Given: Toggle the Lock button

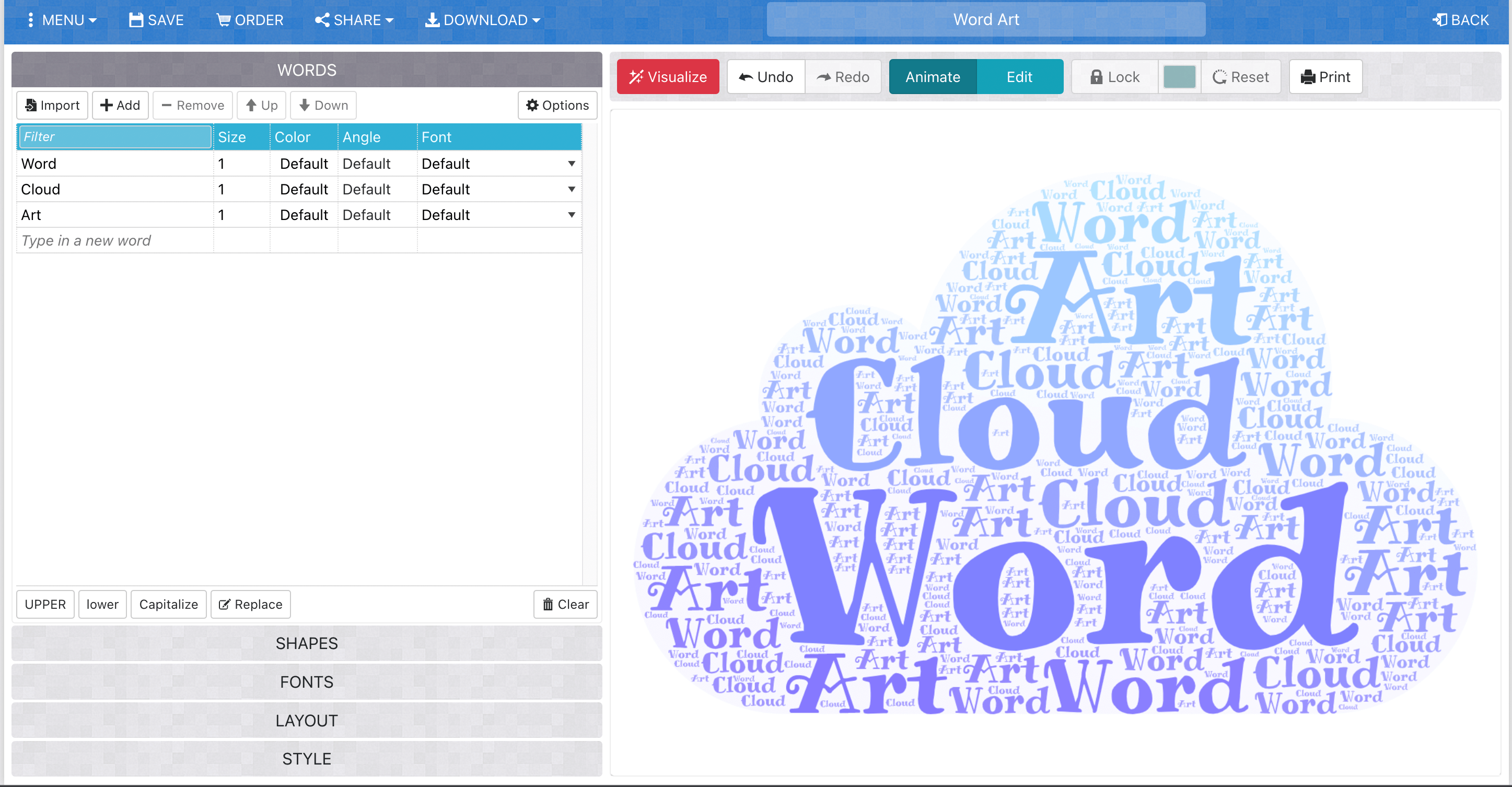Looking at the screenshot, I should 1114,77.
